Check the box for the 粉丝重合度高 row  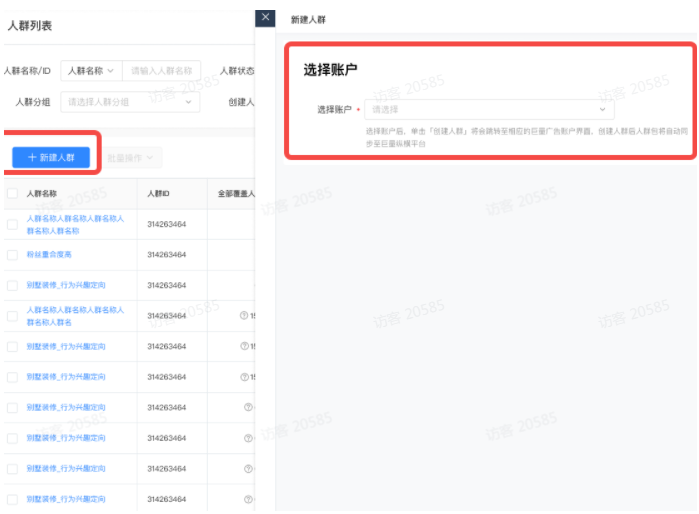point(12,255)
